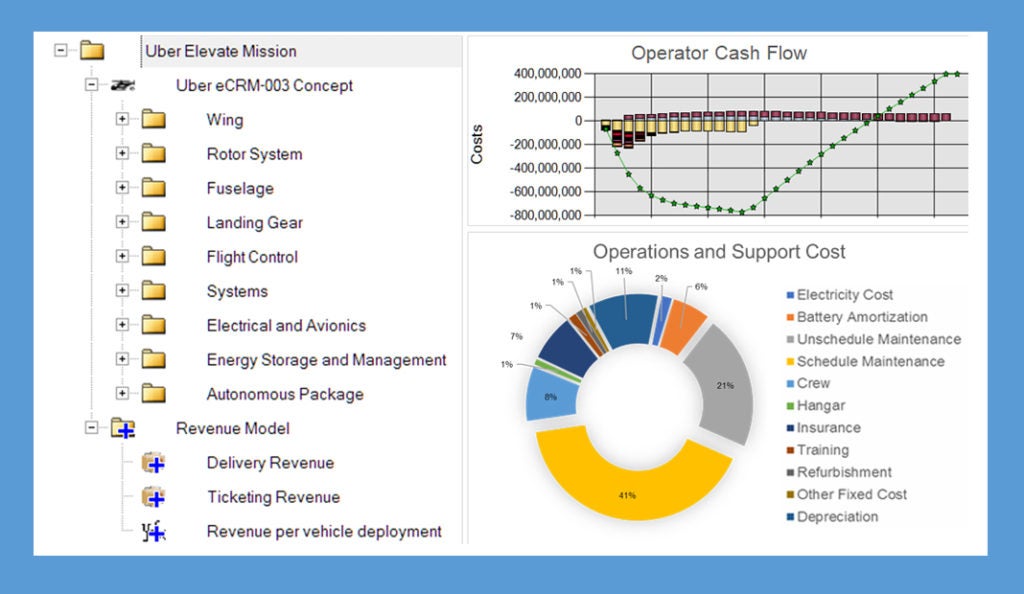Click the Schedule Maintenance legend entry

[865, 361]
